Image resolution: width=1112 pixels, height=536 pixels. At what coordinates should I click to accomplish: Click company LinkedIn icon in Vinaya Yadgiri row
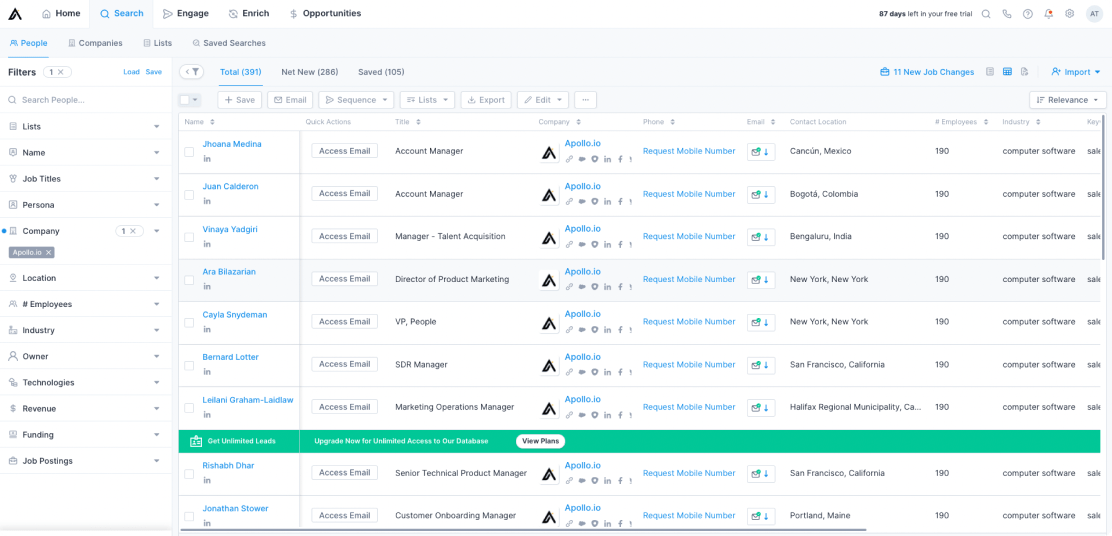pos(607,245)
